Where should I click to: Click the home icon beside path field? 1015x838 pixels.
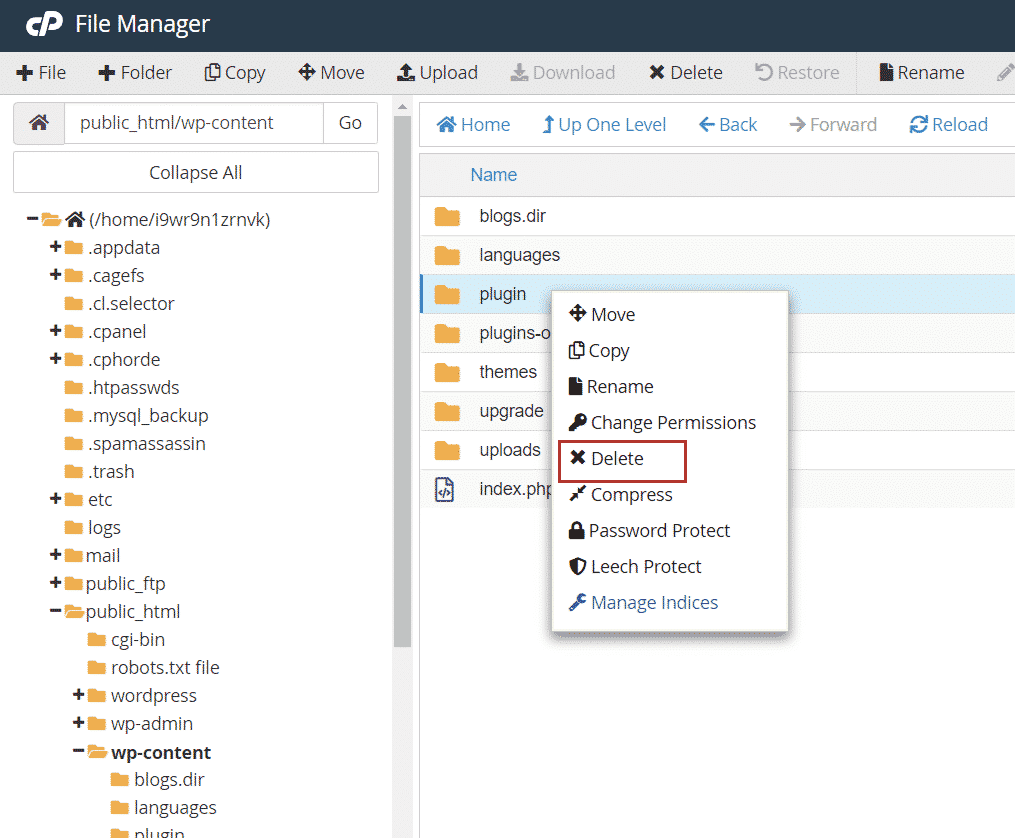[x=39, y=122]
